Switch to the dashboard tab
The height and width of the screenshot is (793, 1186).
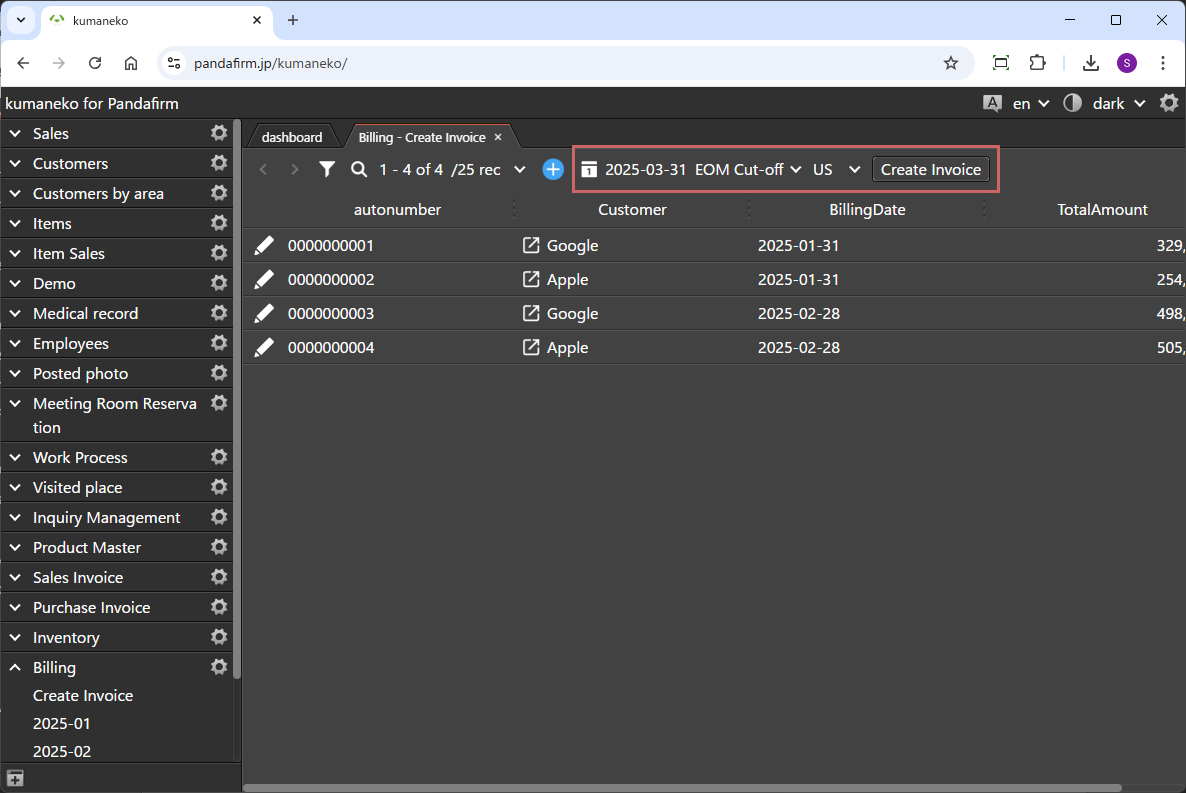point(292,137)
